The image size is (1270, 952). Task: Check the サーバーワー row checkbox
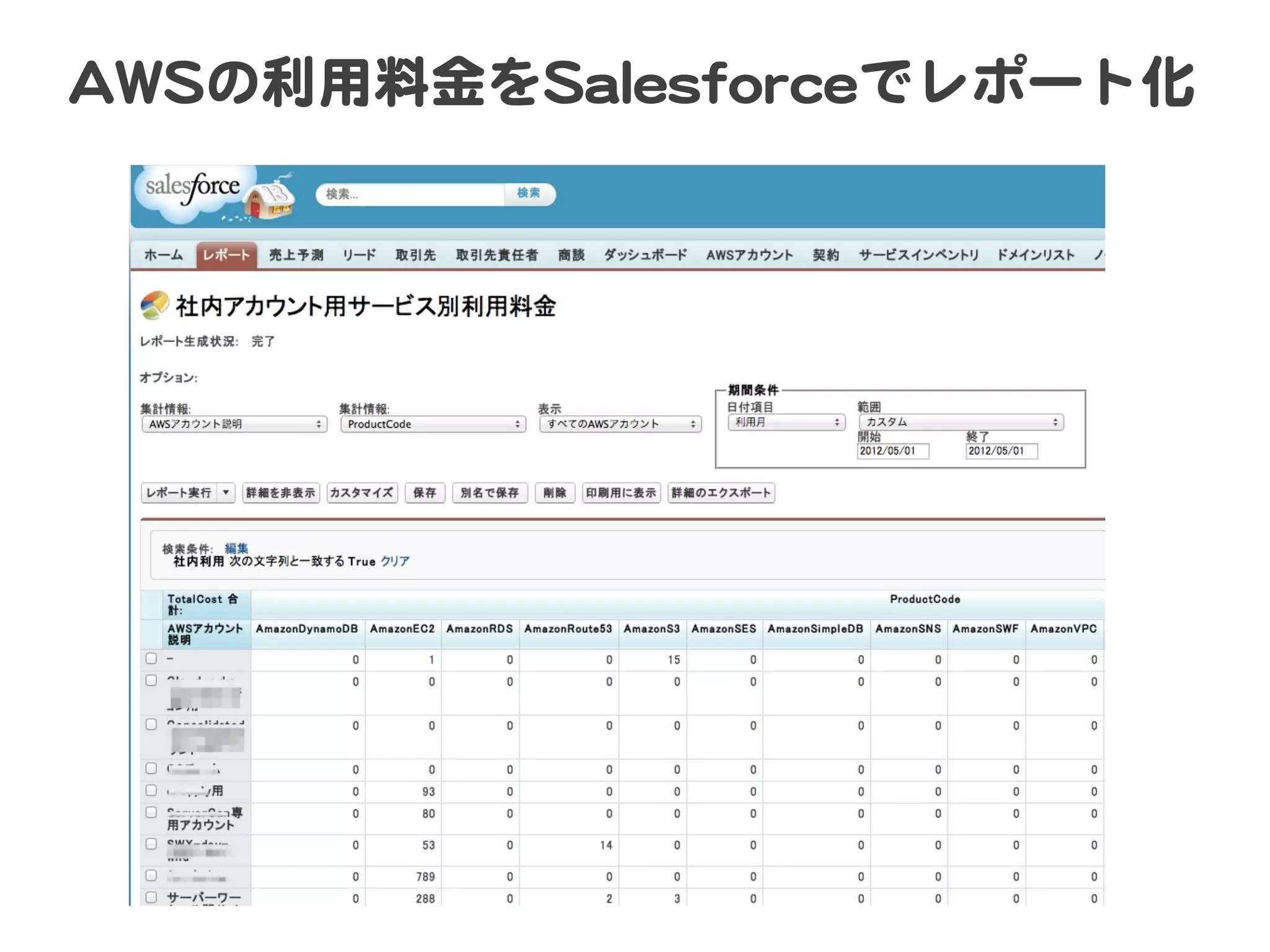[151, 897]
